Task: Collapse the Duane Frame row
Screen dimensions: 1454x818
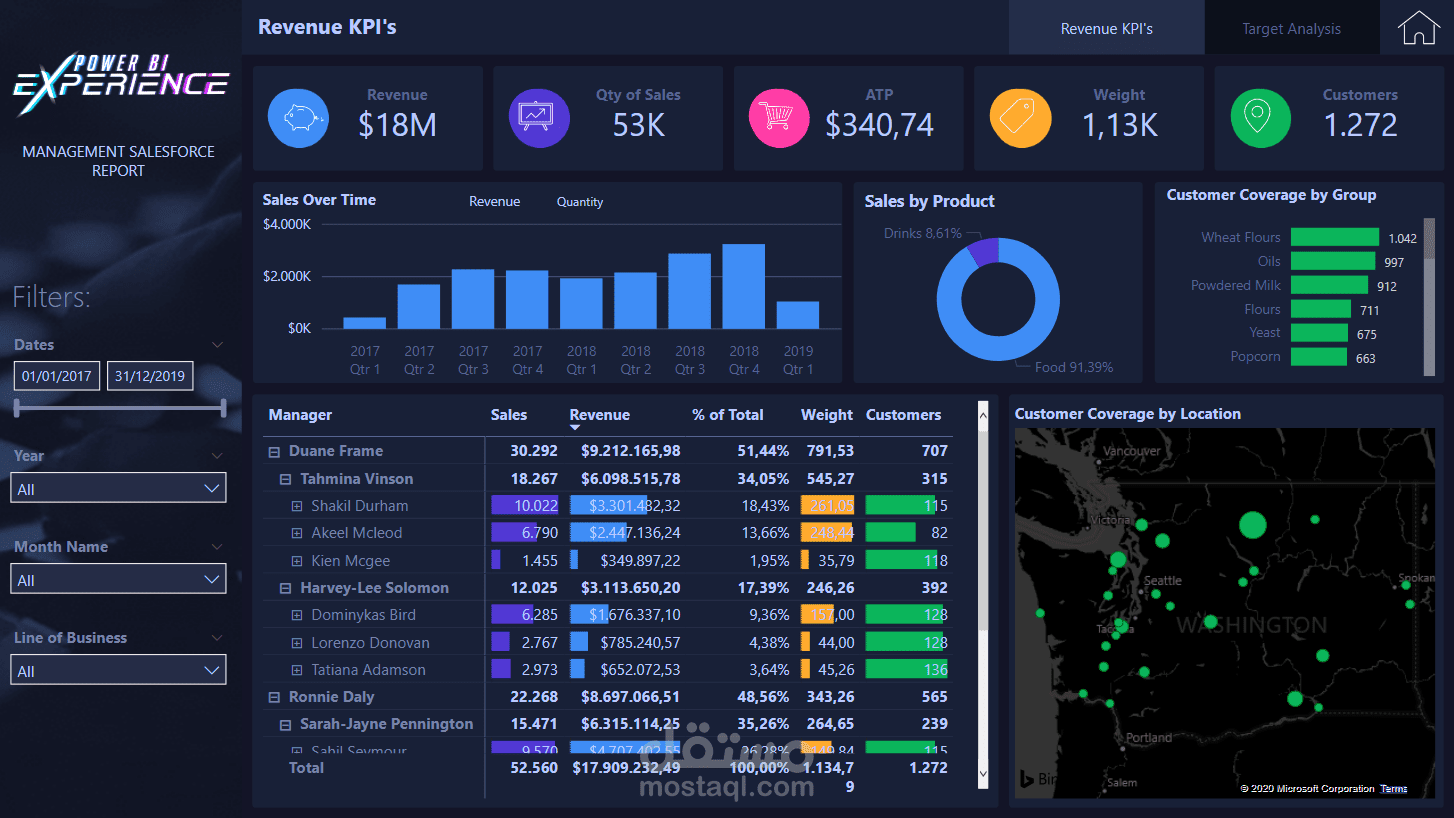Action: pos(274,452)
